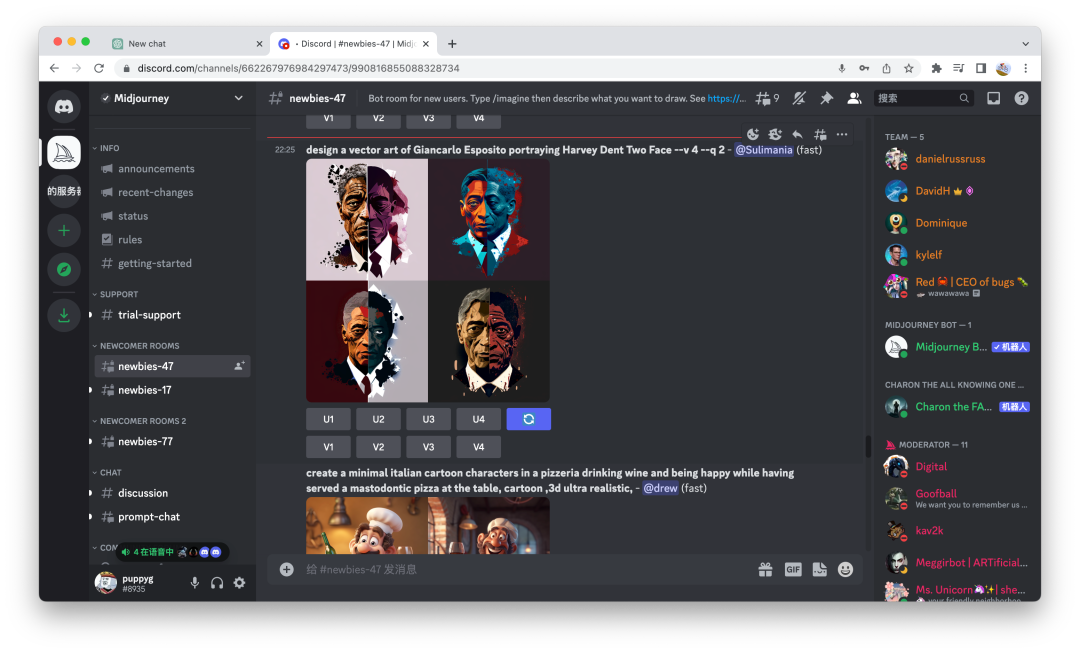Toggle the member list visibility

(854, 98)
